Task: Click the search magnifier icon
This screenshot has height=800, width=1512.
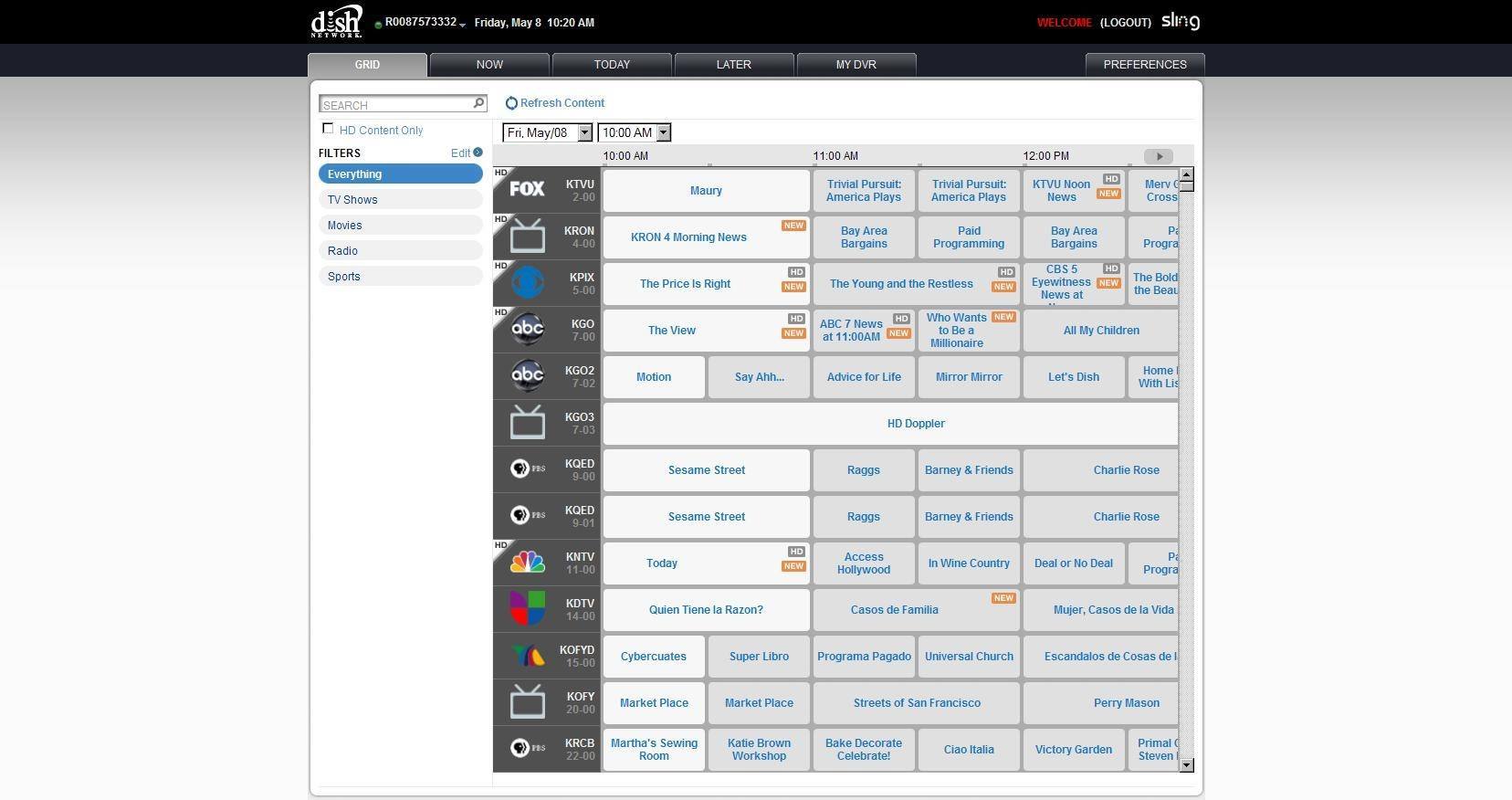Action: pos(478,103)
